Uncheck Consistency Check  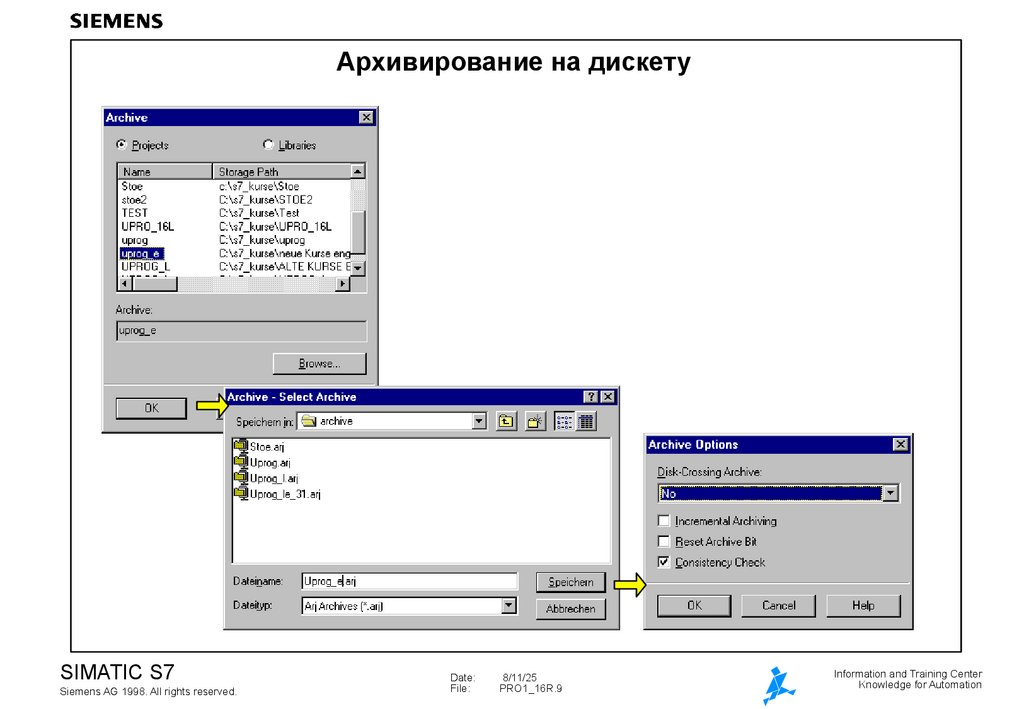coord(664,561)
